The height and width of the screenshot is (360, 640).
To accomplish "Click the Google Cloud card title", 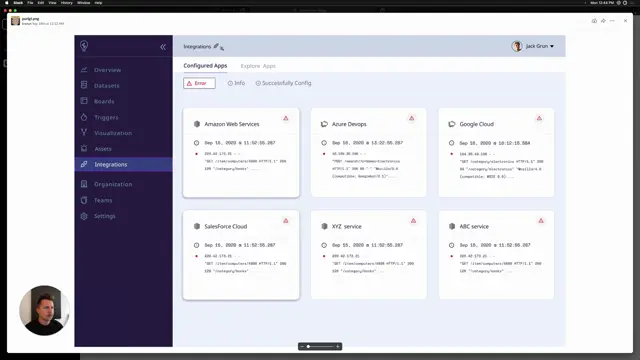I will coord(477,124).
